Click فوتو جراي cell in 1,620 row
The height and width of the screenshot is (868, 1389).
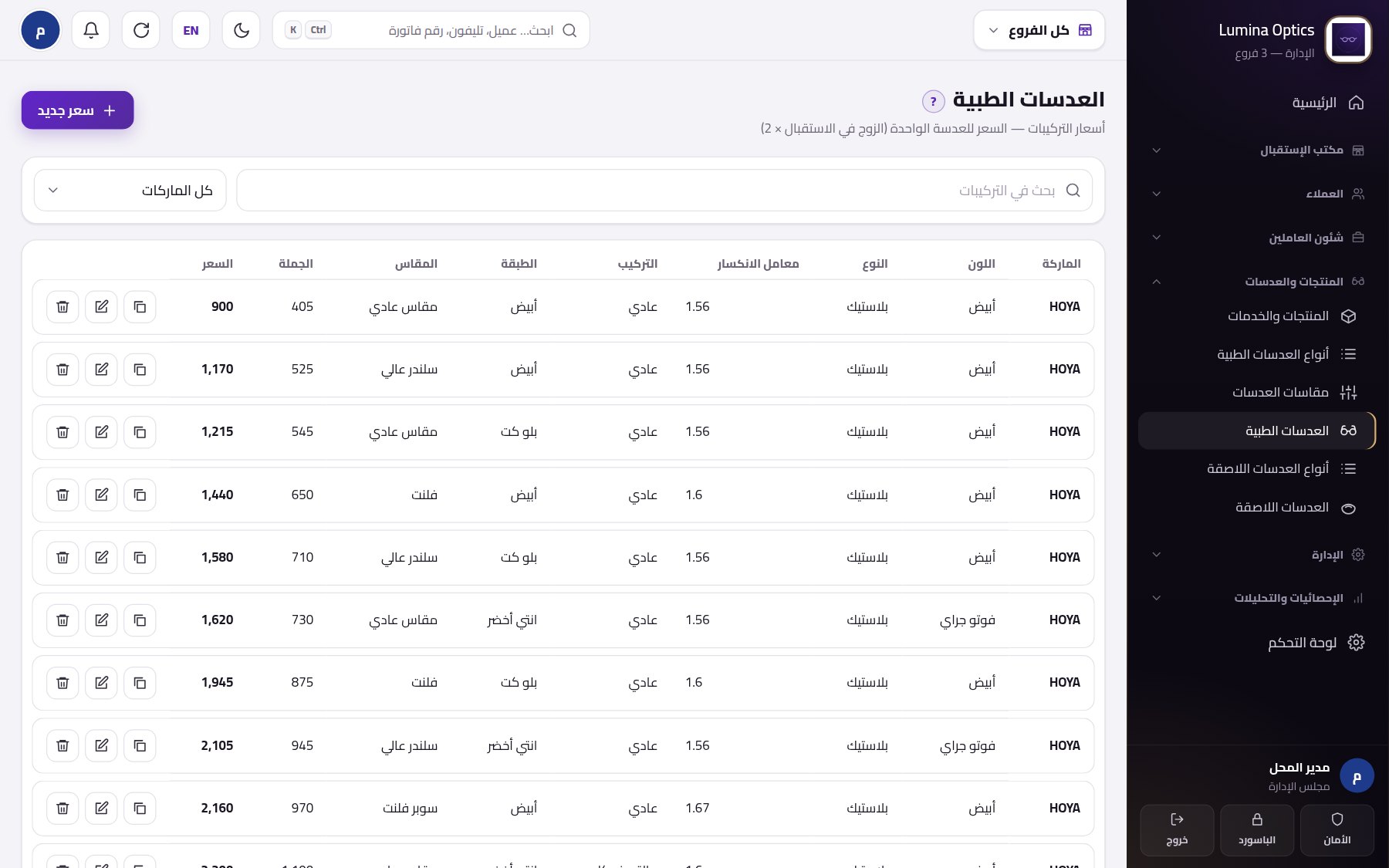(968, 620)
